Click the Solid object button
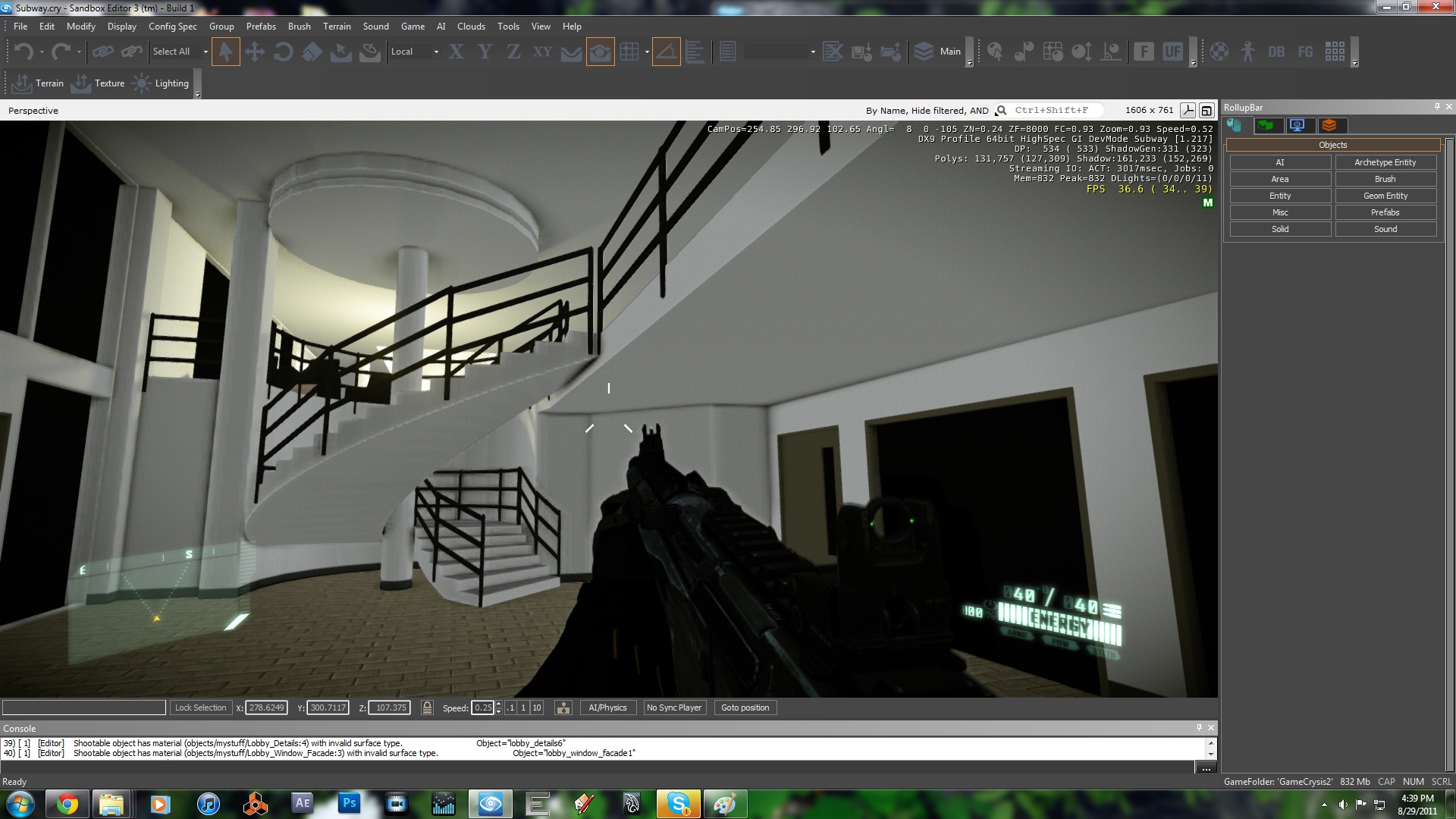This screenshot has width=1456, height=819. point(1280,229)
